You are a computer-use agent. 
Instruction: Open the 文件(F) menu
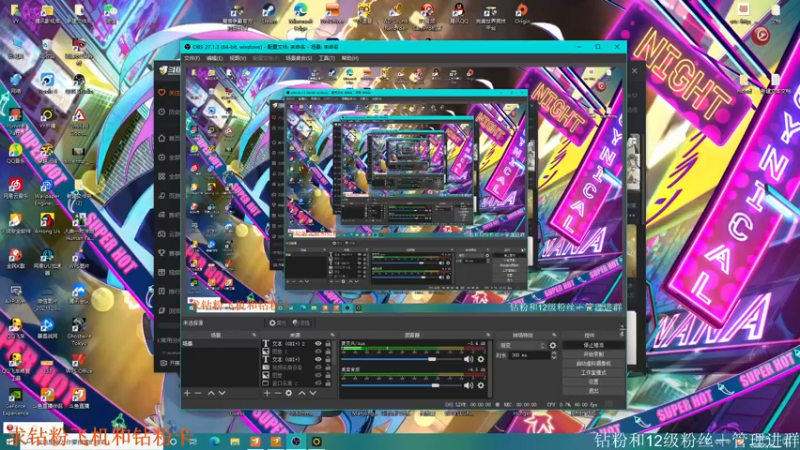coord(192,58)
